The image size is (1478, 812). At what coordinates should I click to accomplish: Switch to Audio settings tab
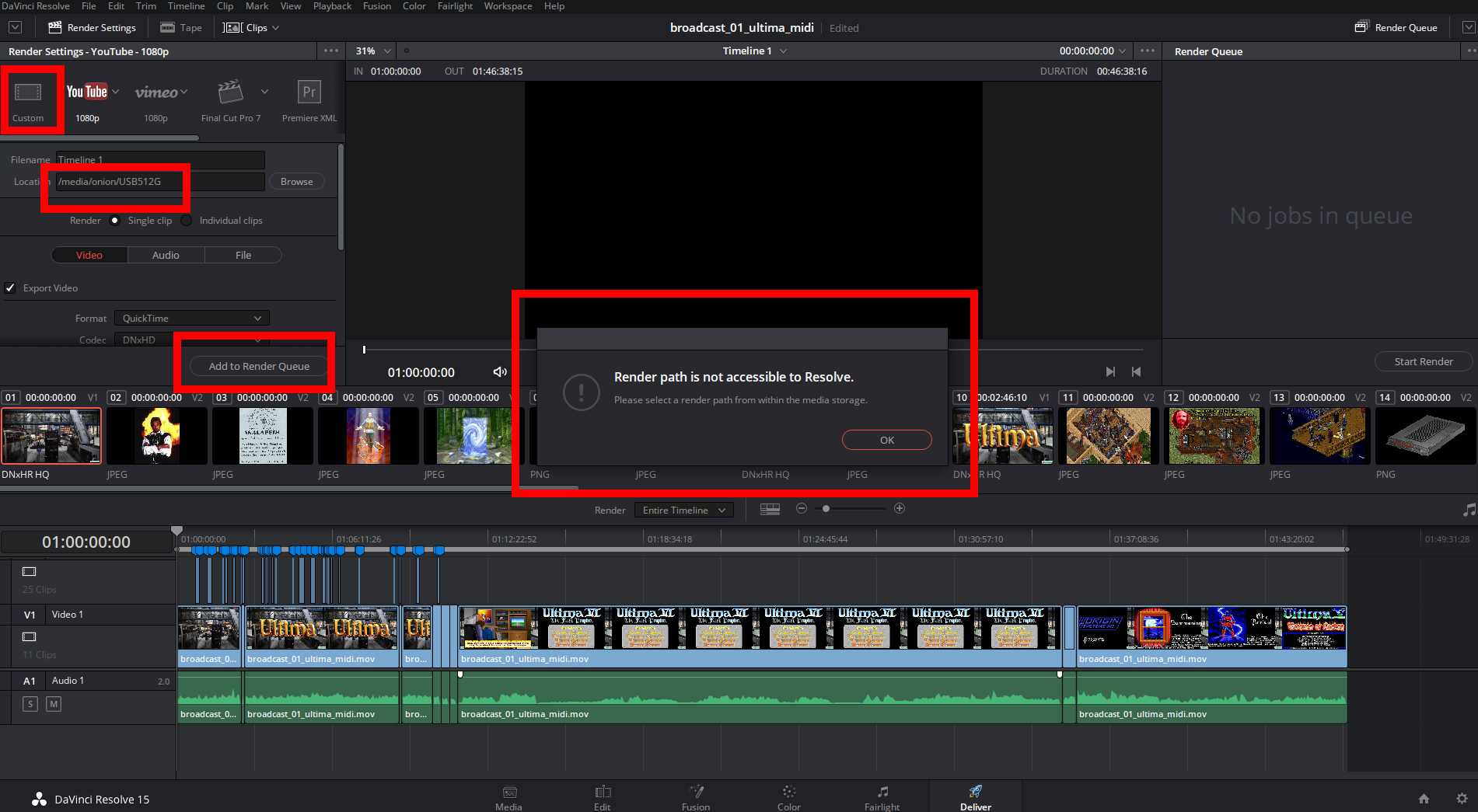tap(166, 255)
